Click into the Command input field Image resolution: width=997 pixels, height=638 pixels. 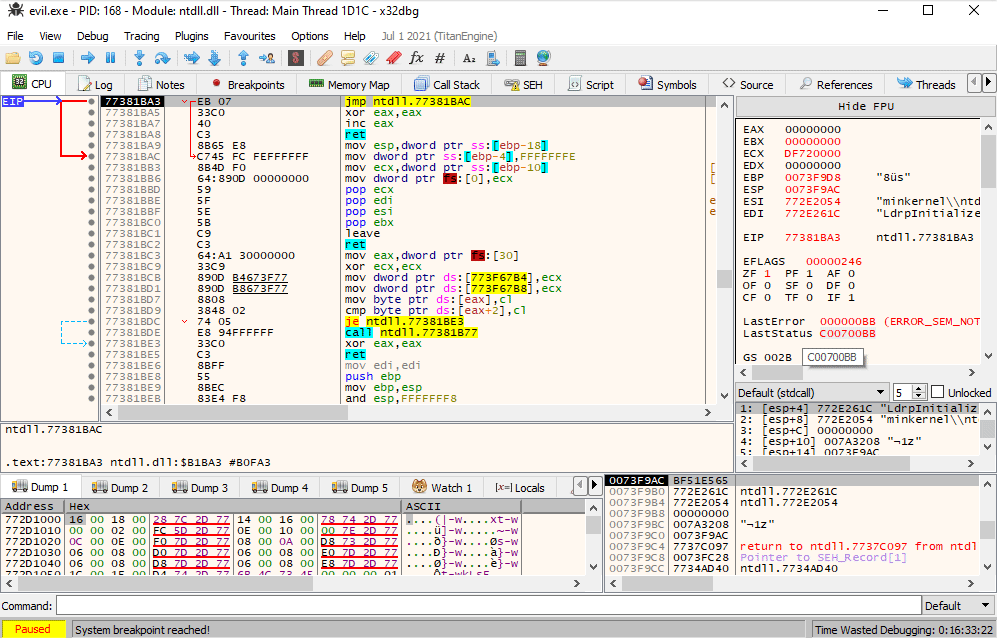pyautogui.click(x=488, y=606)
